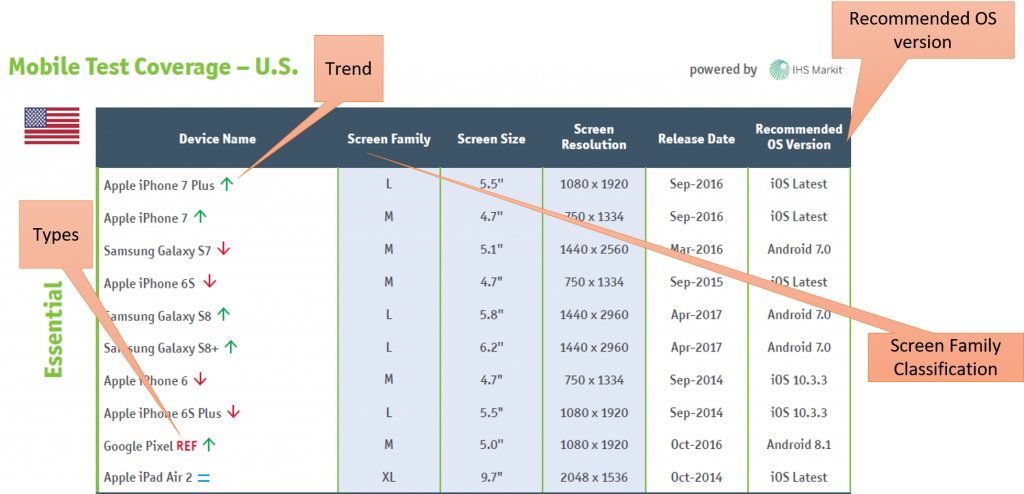Click the 6.2" screen size cell

pyautogui.click(x=492, y=347)
